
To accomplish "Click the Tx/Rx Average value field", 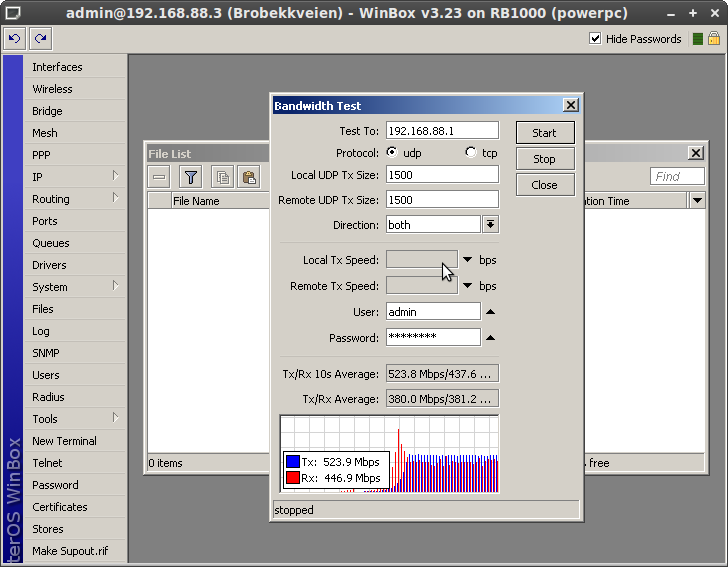I will [442, 398].
